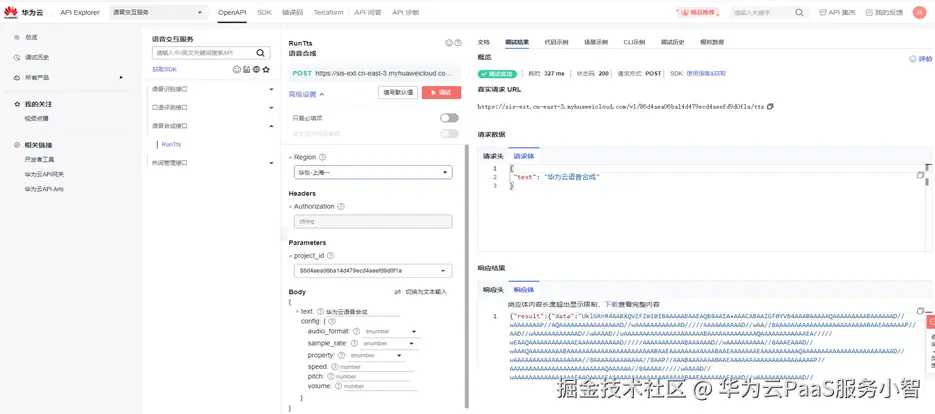Select RunTts in the API tree

(x=171, y=144)
